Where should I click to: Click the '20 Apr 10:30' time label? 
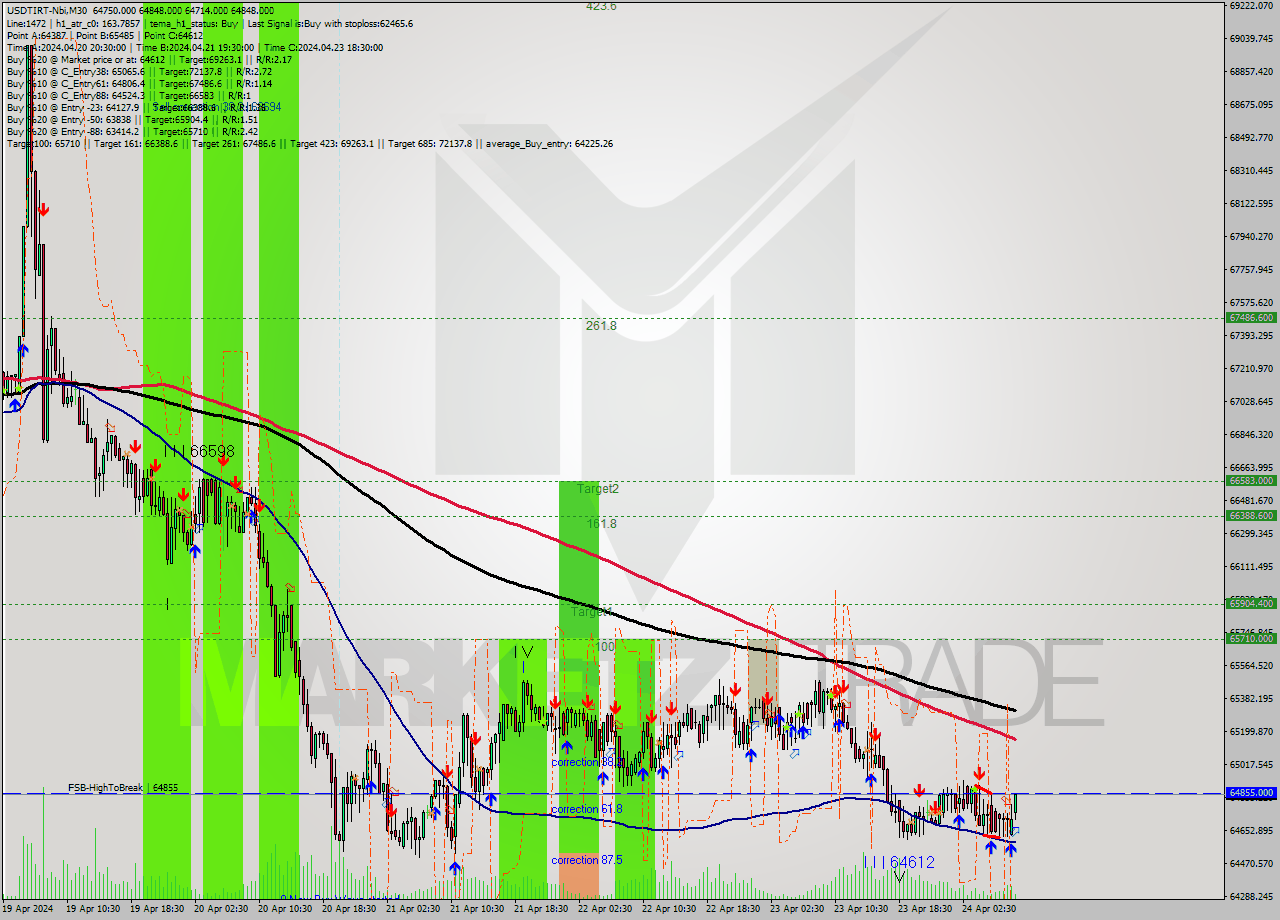coord(285,909)
